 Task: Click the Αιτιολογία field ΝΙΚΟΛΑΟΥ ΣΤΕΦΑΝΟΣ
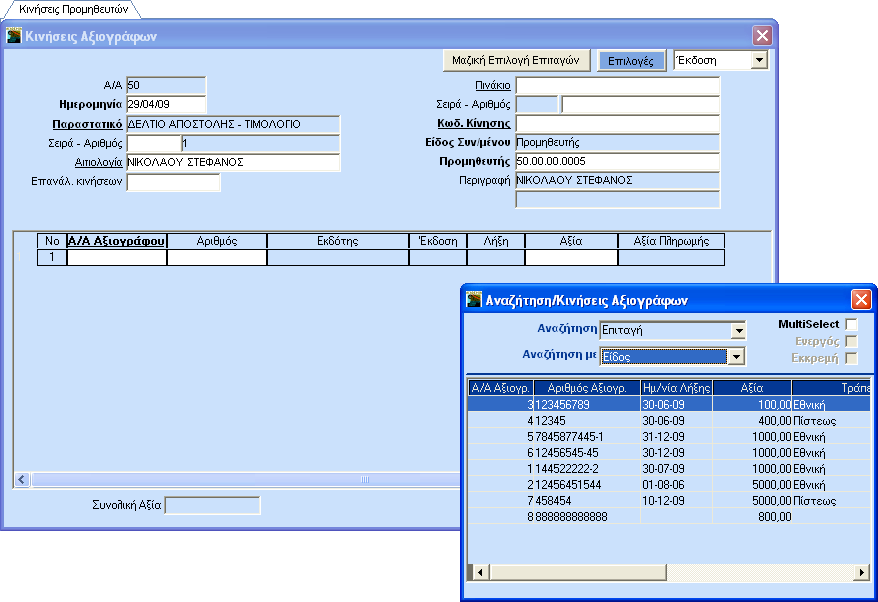(233, 162)
